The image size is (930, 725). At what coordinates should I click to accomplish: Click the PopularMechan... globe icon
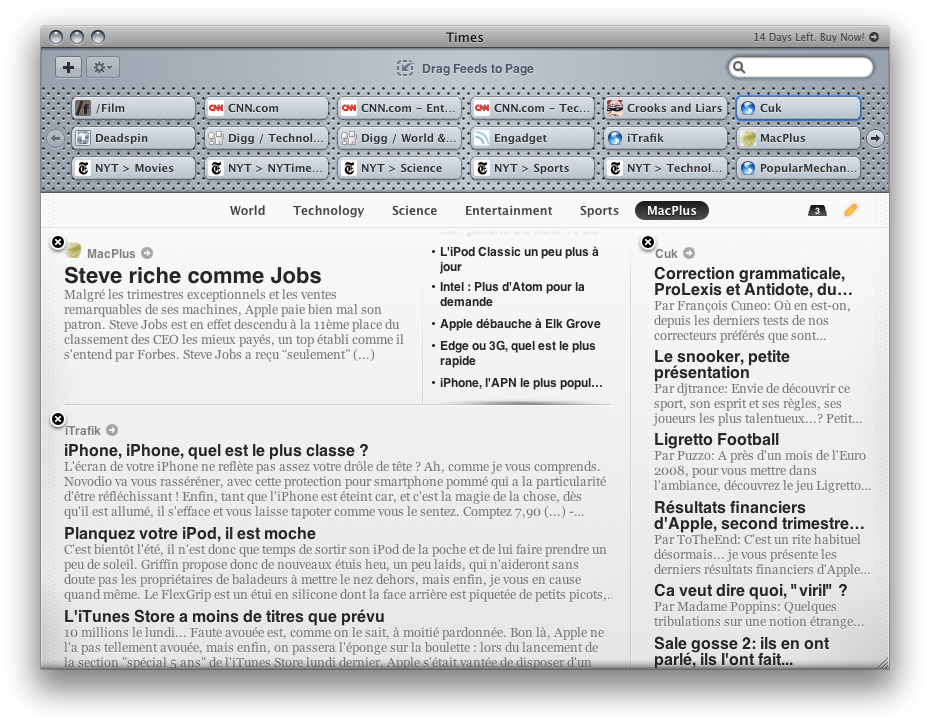tap(748, 168)
